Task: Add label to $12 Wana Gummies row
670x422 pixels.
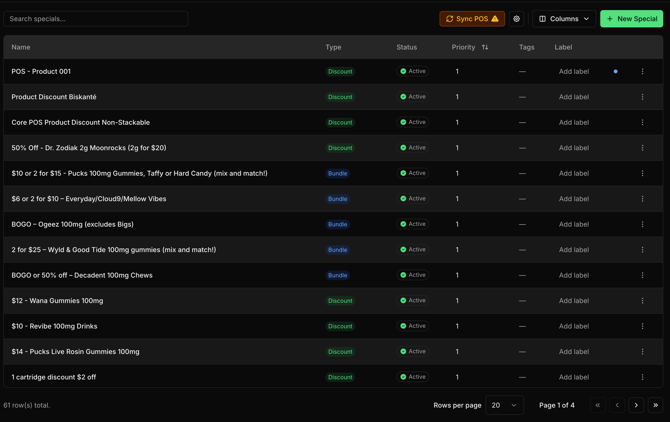Action: [574, 301]
